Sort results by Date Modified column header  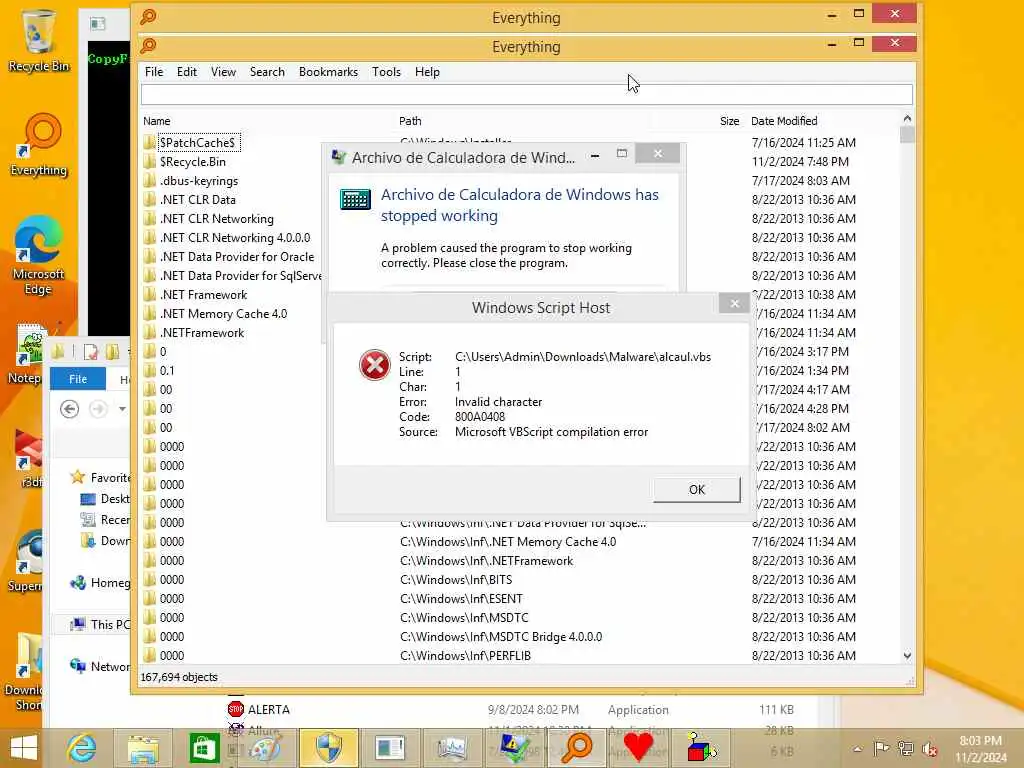pos(784,121)
